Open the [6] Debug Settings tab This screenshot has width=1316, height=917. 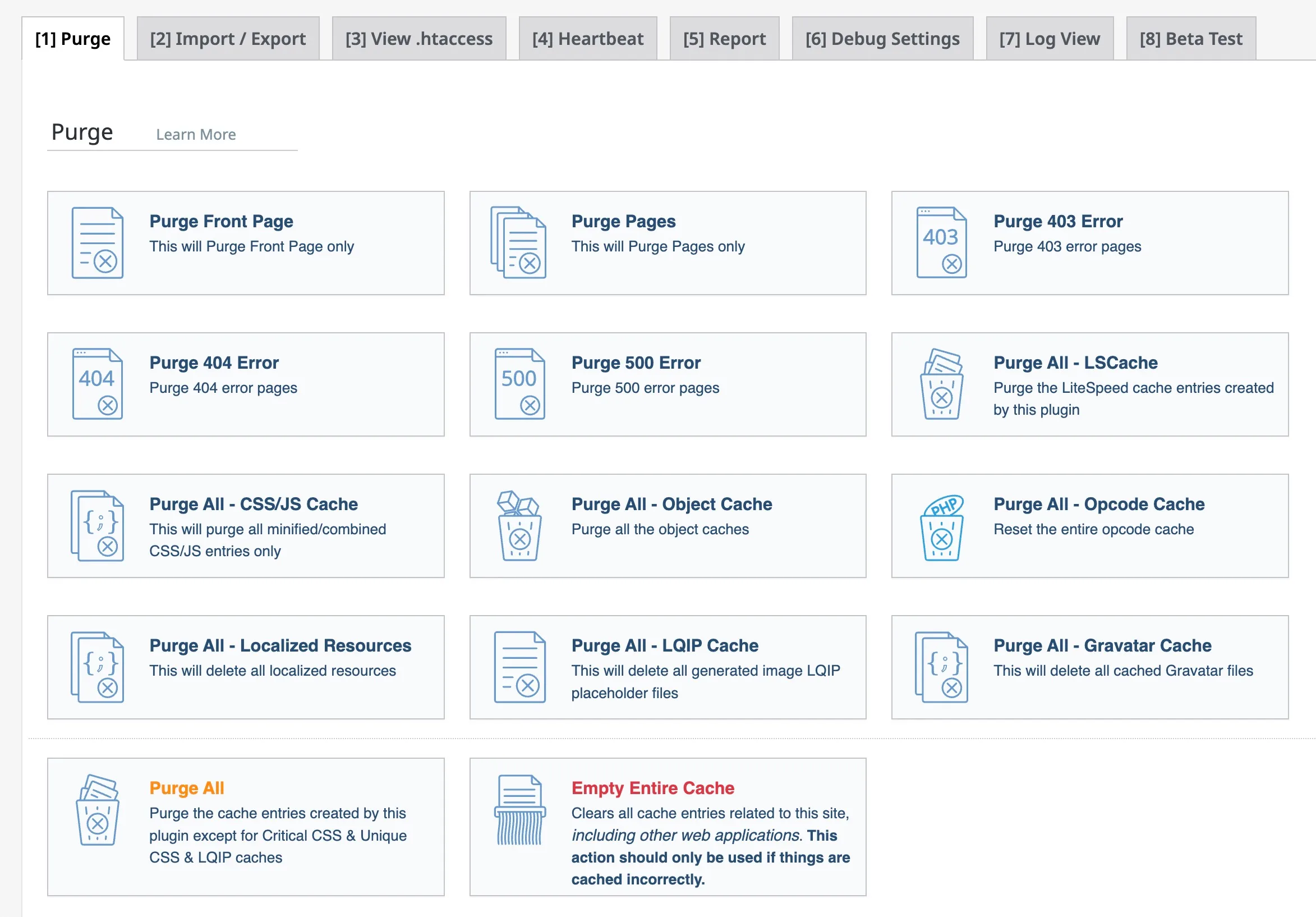click(x=882, y=38)
